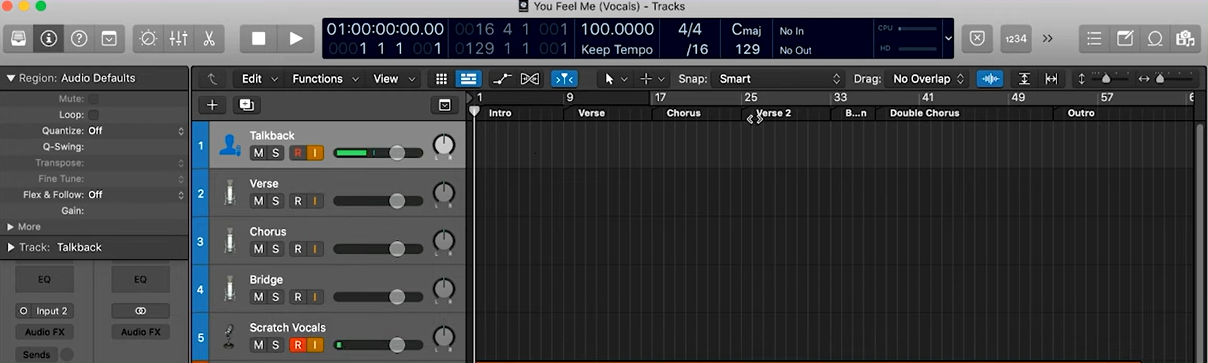
Task: Open the Functions menu
Action: click(x=324, y=78)
